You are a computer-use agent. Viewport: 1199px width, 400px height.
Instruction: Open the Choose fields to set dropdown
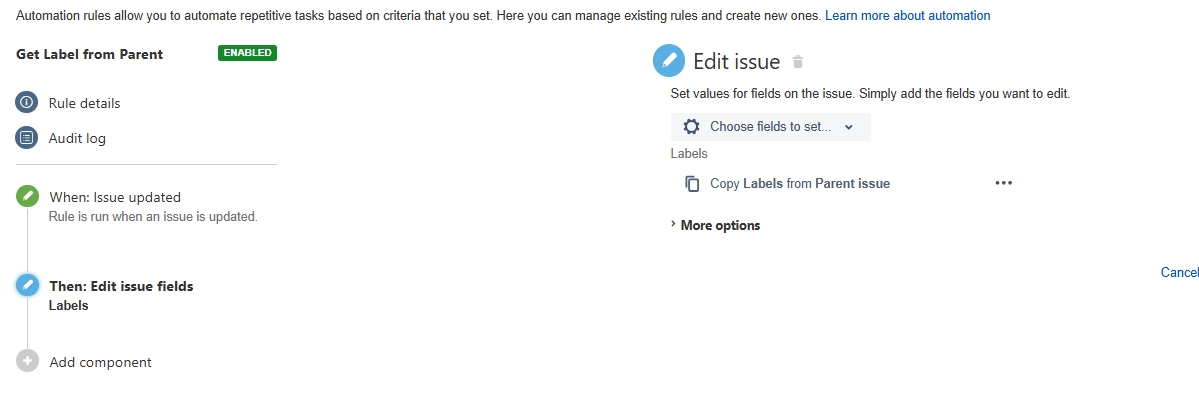coord(771,127)
